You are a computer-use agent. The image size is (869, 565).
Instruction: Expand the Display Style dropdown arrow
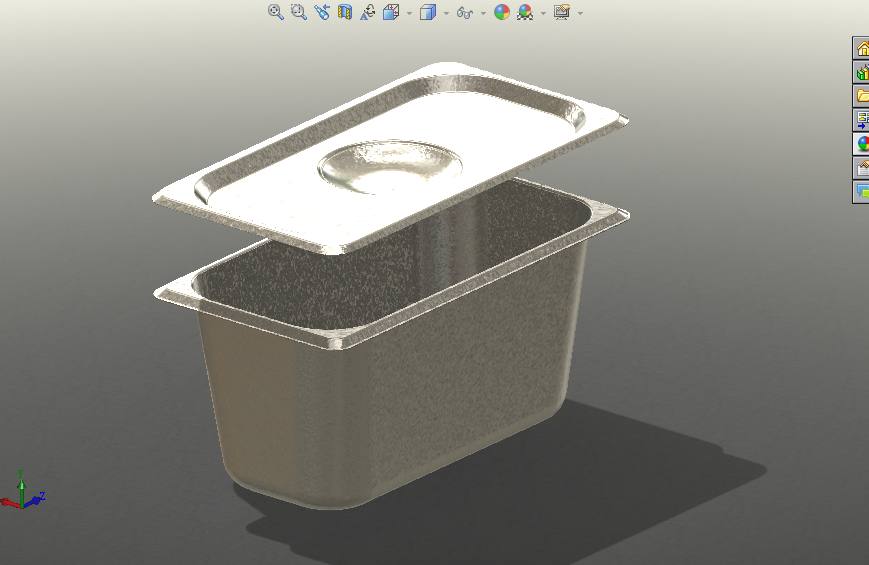pos(446,13)
